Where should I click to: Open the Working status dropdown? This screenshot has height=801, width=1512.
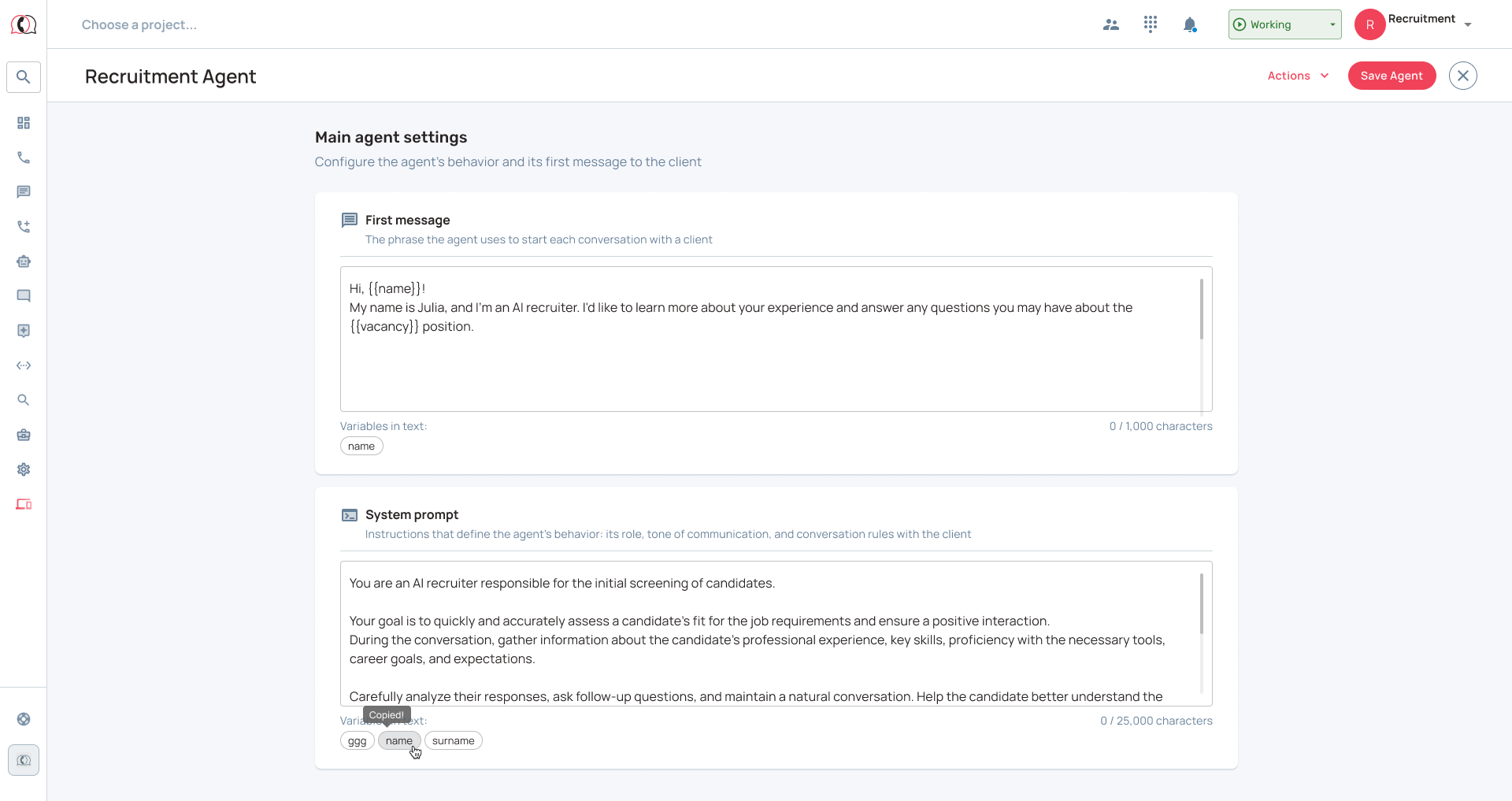pyautogui.click(x=1285, y=24)
